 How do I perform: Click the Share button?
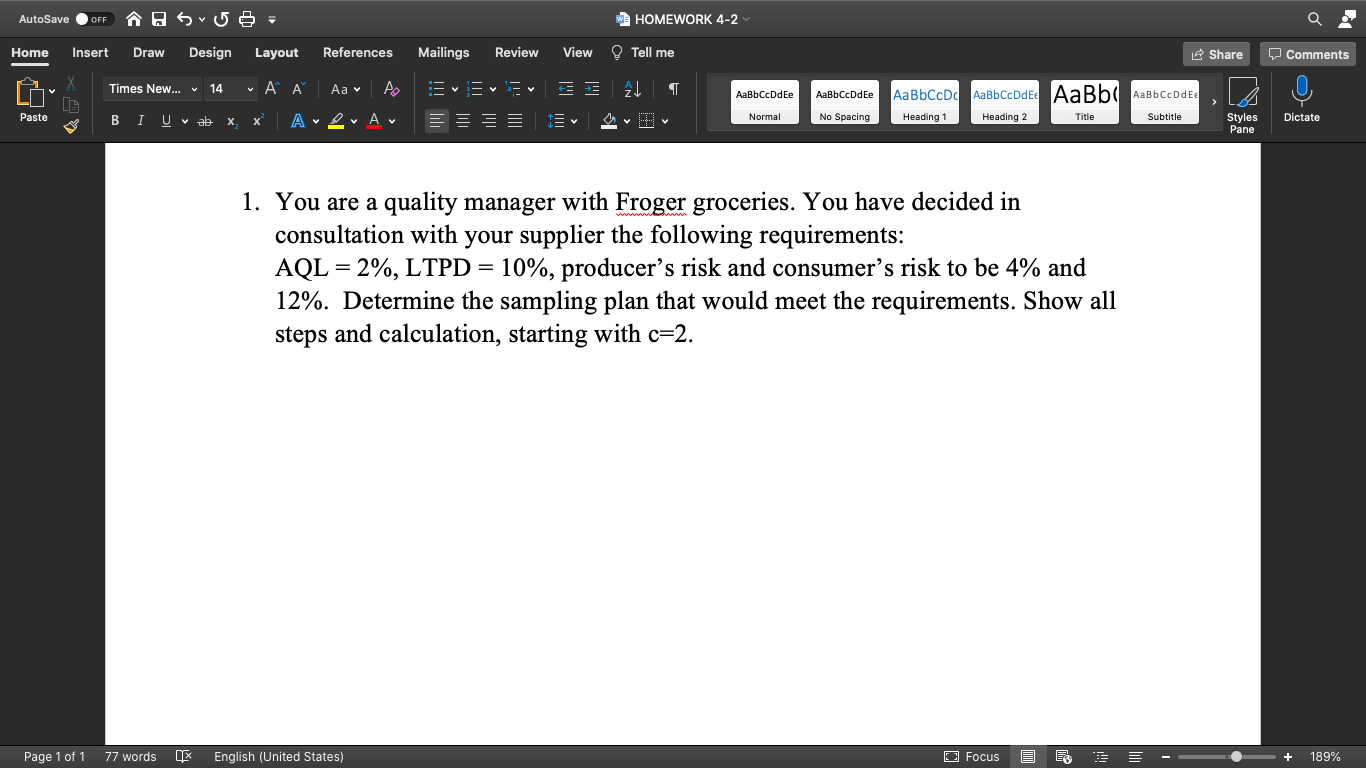pyautogui.click(x=1216, y=55)
